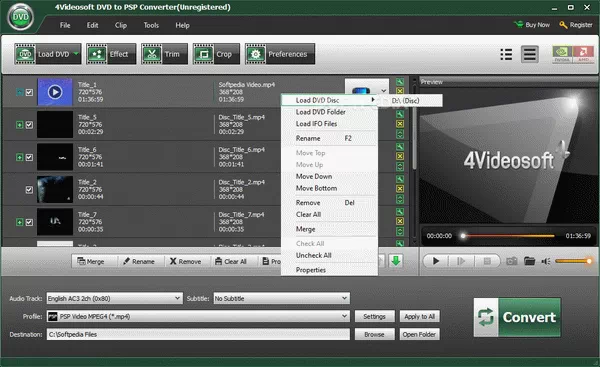This screenshot has width=600, height=367.
Task: Take a snapshot with camera icon
Action: pyautogui.click(x=512, y=261)
